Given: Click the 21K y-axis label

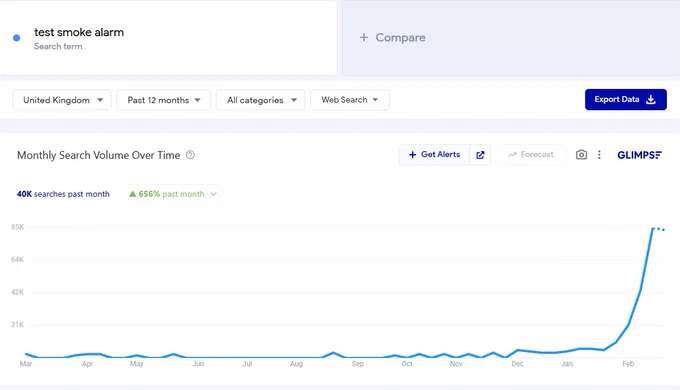Looking at the screenshot, I should [x=17, y=324].
